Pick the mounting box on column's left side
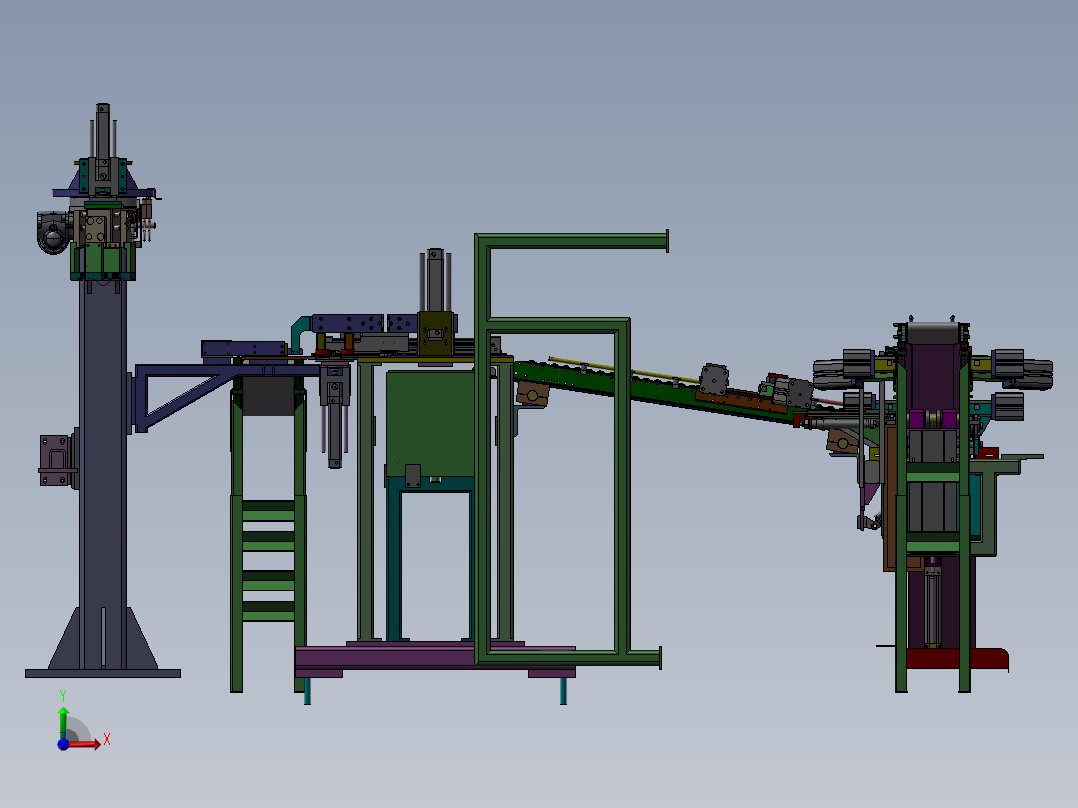 (x=57, y=460)
